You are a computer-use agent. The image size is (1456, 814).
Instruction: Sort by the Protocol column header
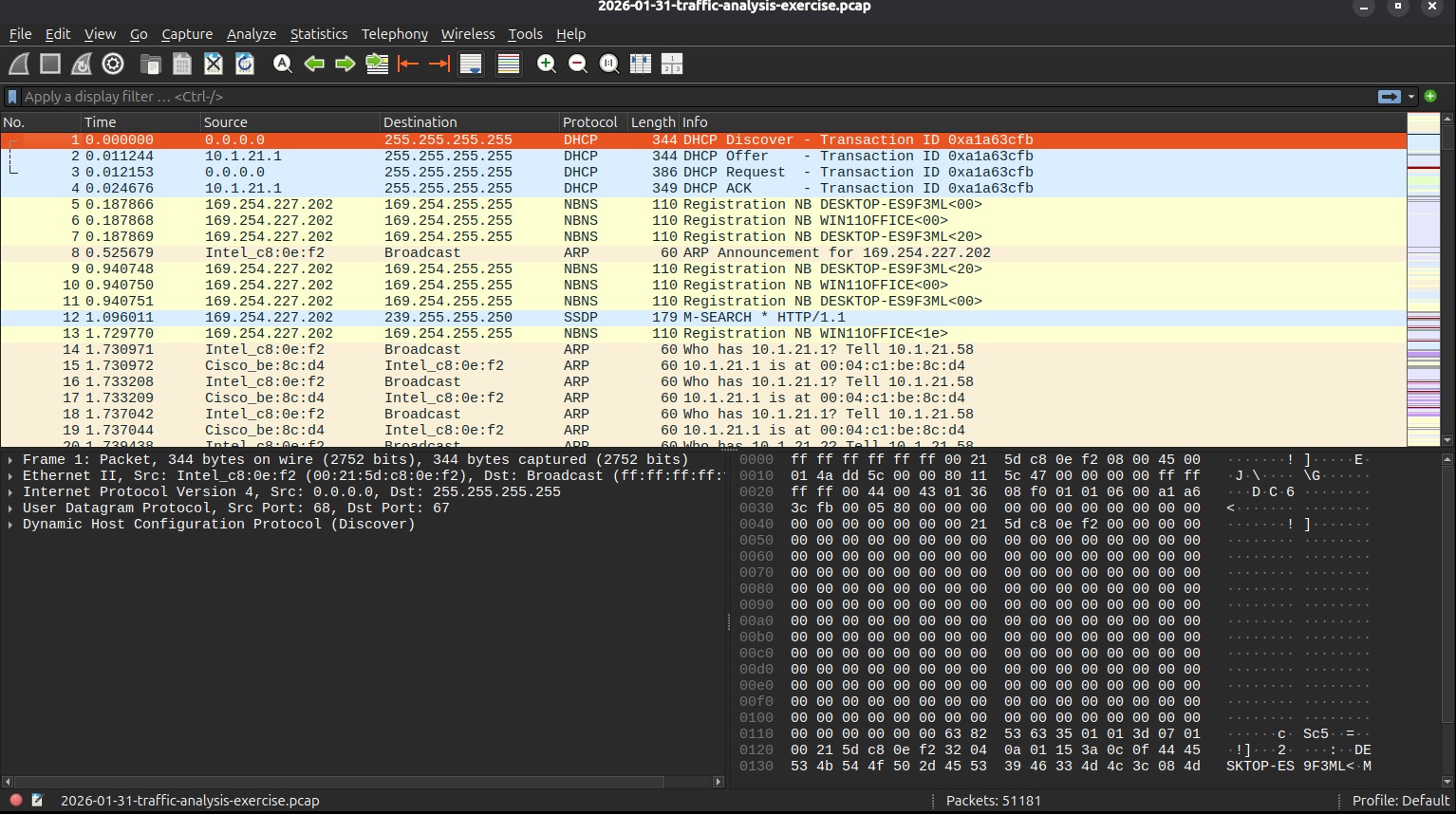[594, 122]
